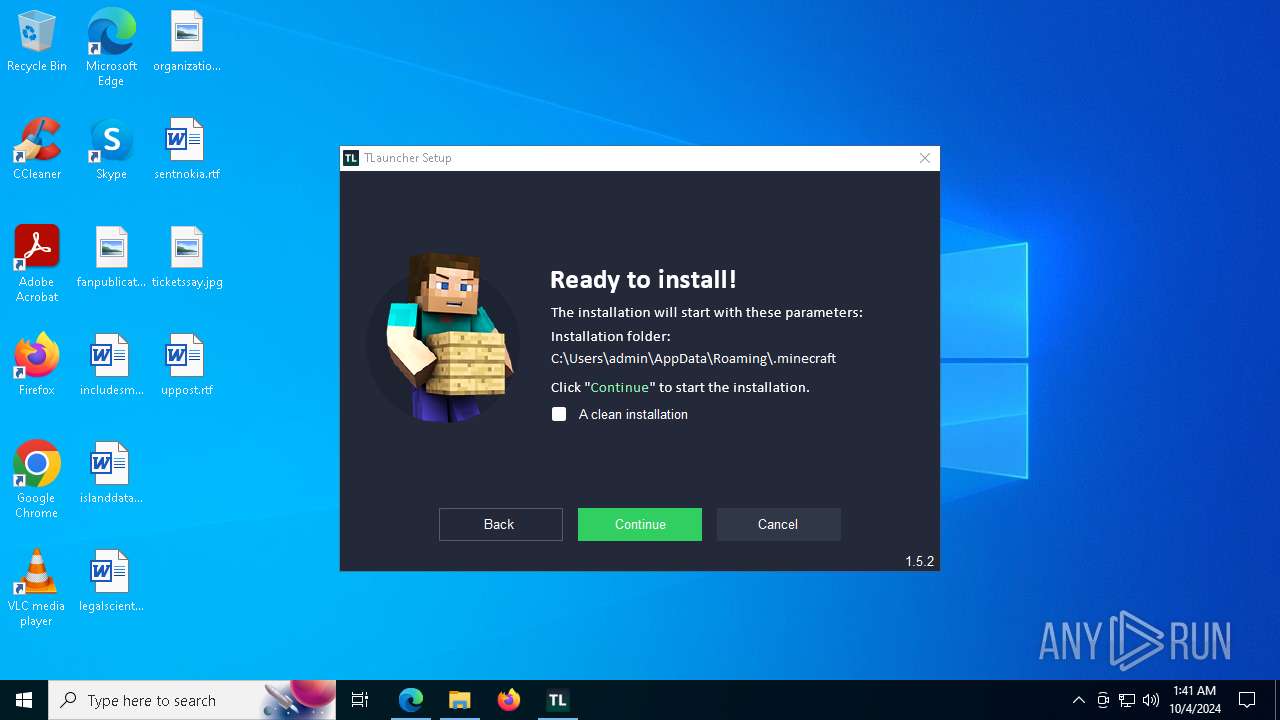Viewport: 1280px width, 720px height.
Task: Click the volume speaker tray icon
Action: (x=1151, y=700)
